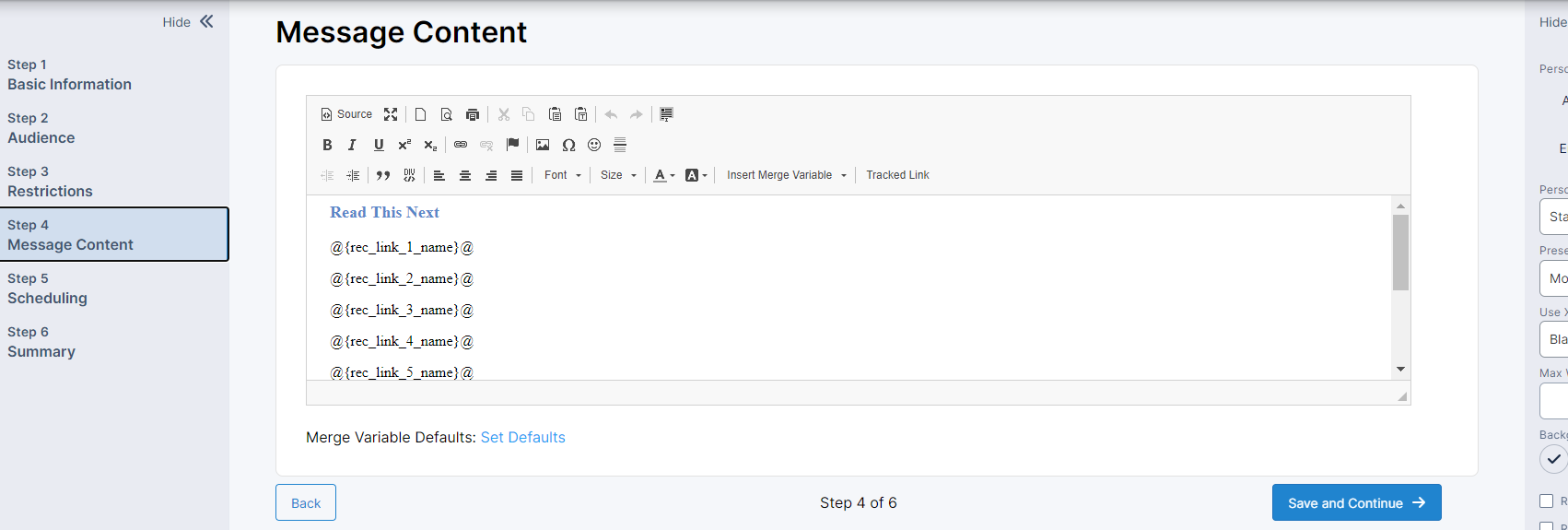Click the Save and Continue button
Image resolution: width=1568 pixels, height=530 pixels.
pyautogui.click(x=1356, y=502)
